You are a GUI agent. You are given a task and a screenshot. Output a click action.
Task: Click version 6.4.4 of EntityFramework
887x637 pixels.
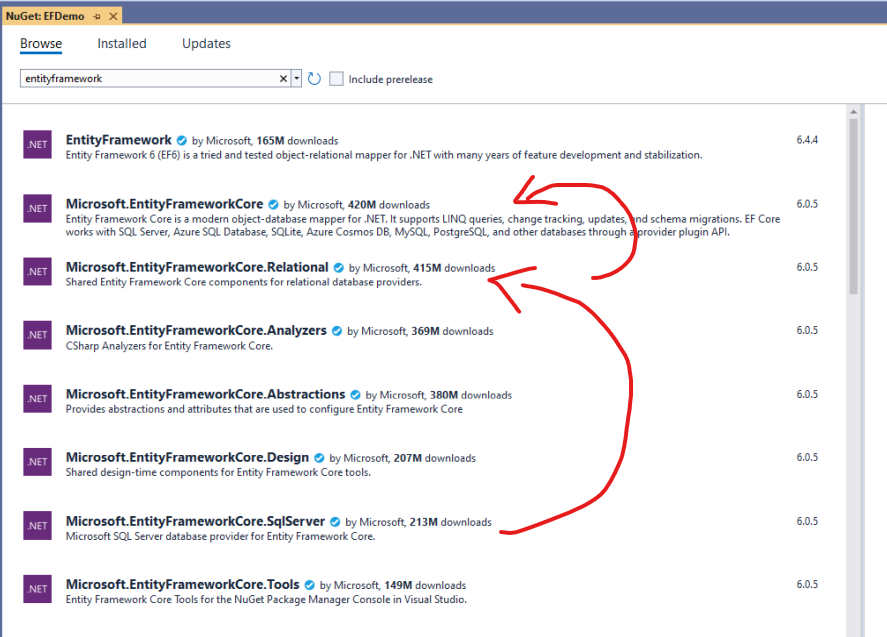(807, 140)
